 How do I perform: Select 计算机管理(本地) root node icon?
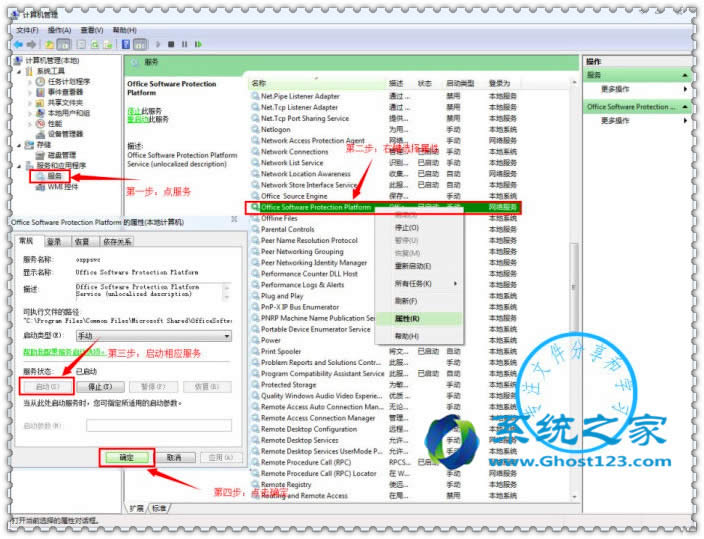click(18, 61)
